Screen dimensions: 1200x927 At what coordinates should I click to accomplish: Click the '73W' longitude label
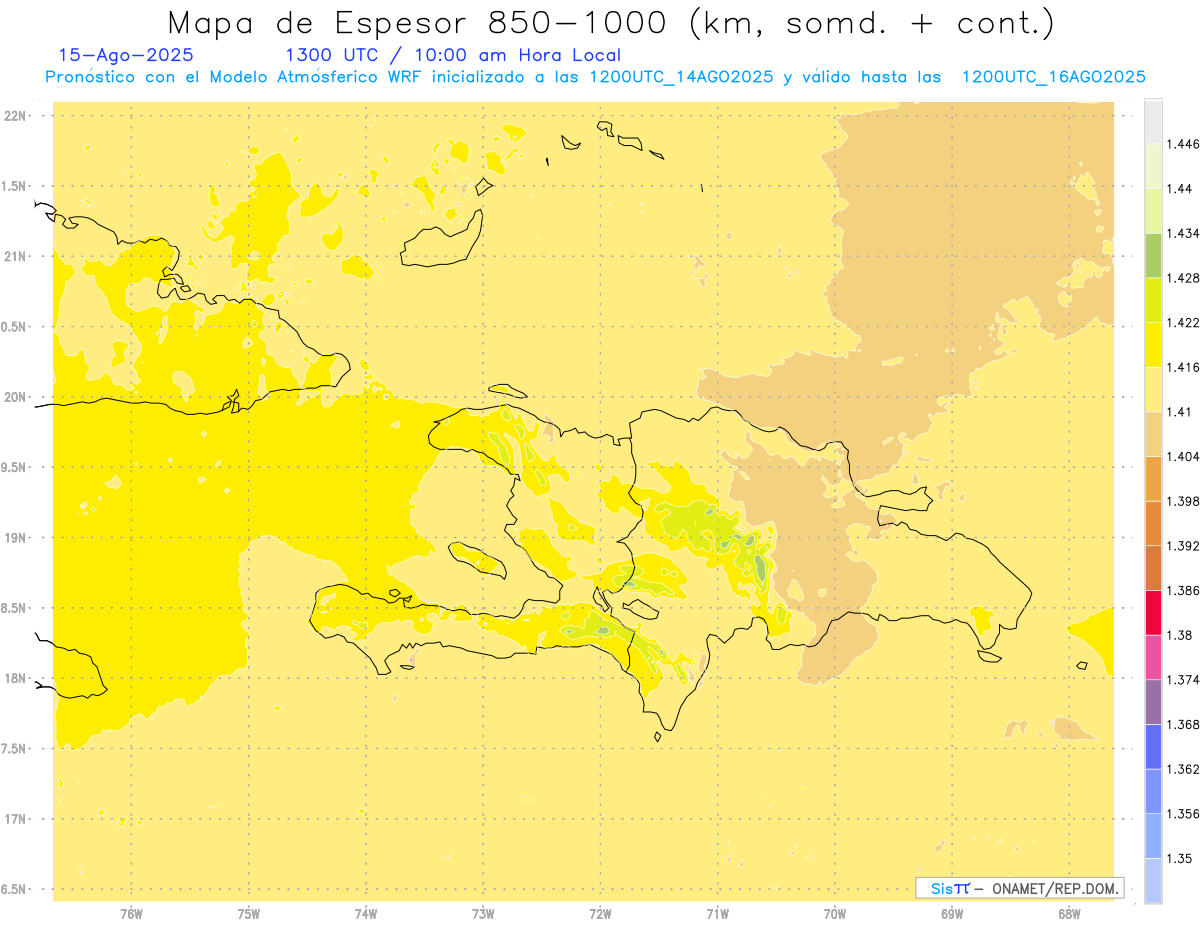coord(483,913)
